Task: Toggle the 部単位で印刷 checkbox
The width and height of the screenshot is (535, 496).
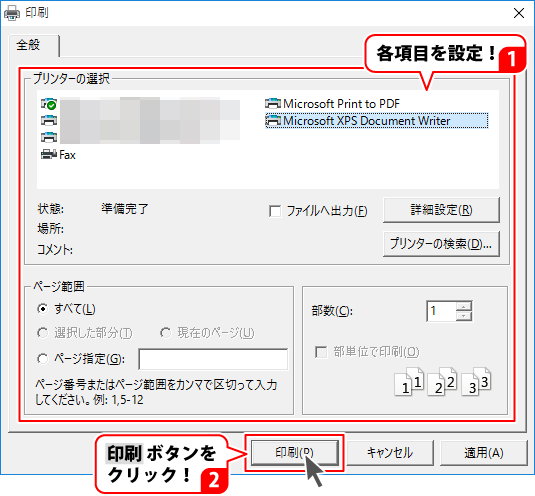Action: pos(321,352)
